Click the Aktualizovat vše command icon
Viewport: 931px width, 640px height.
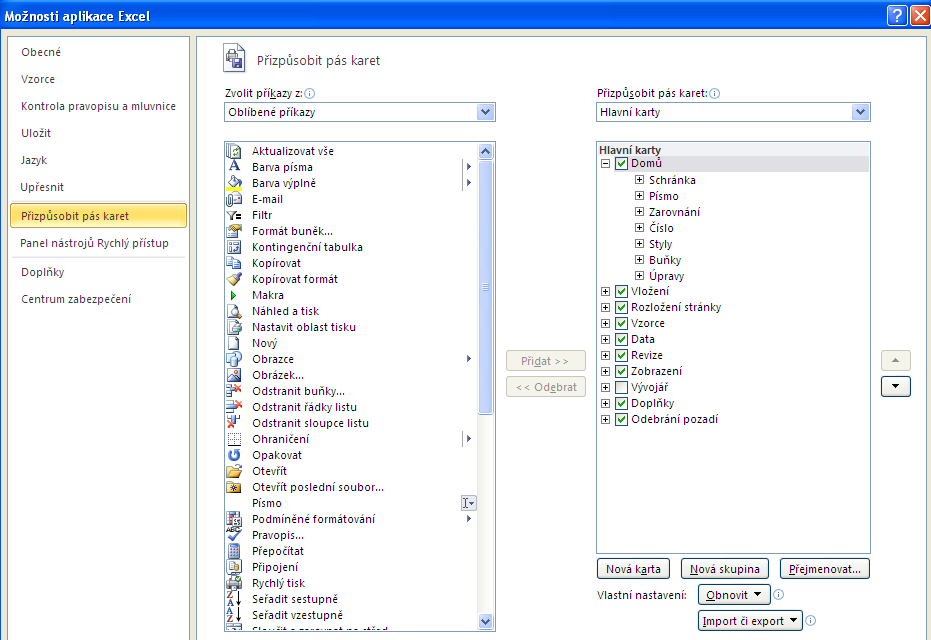[234, 151]
